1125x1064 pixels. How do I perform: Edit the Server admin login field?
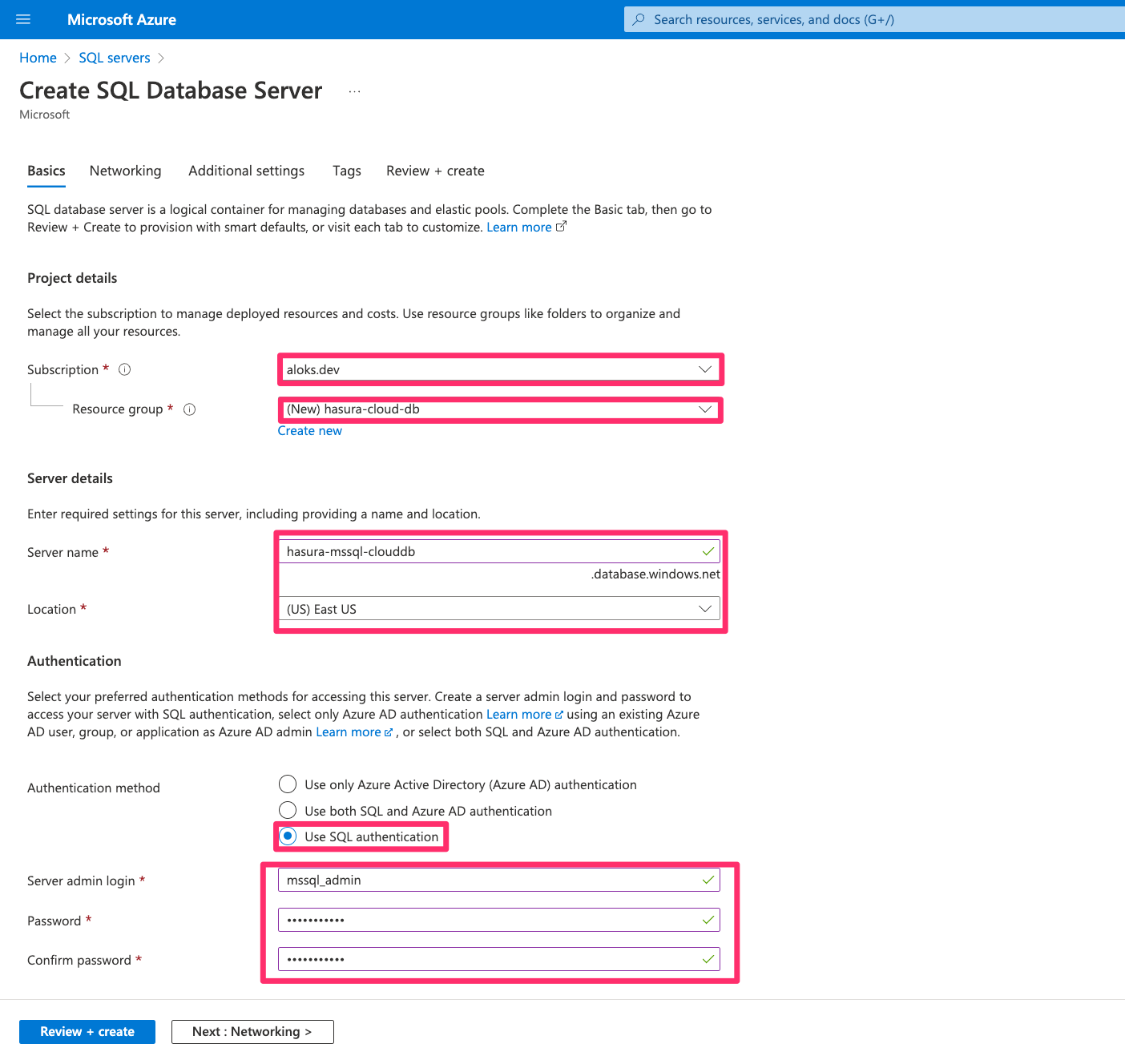[x=499, y=880]
